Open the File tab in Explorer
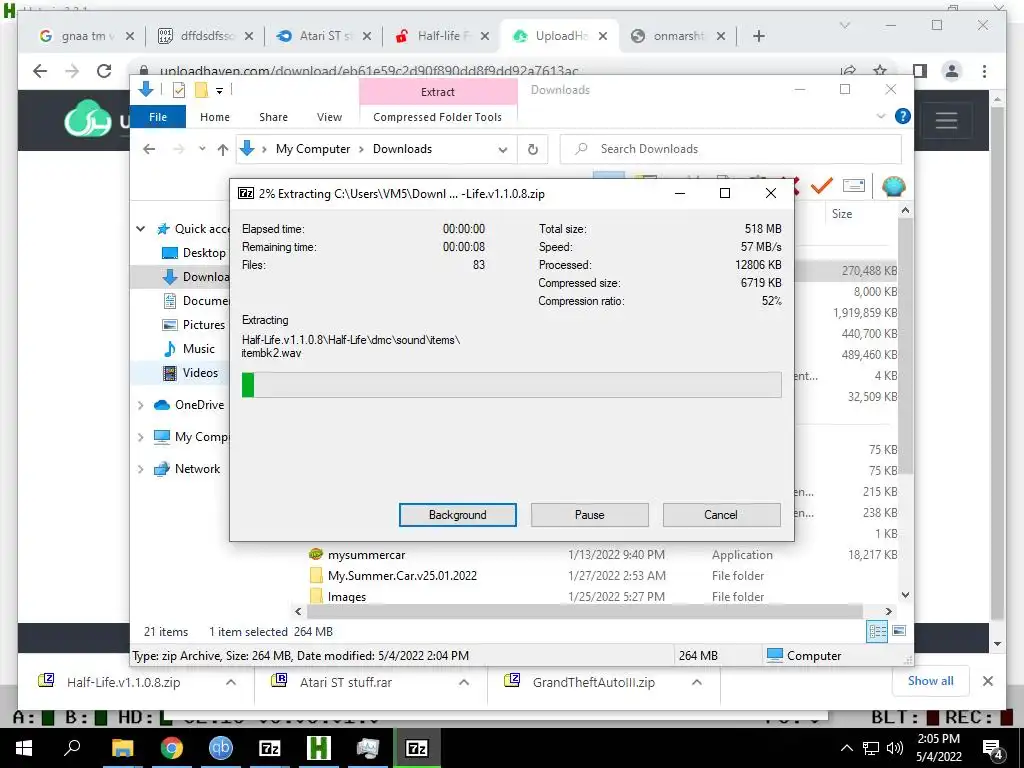The image size is (1024, 768). click(x=158, y=117)
